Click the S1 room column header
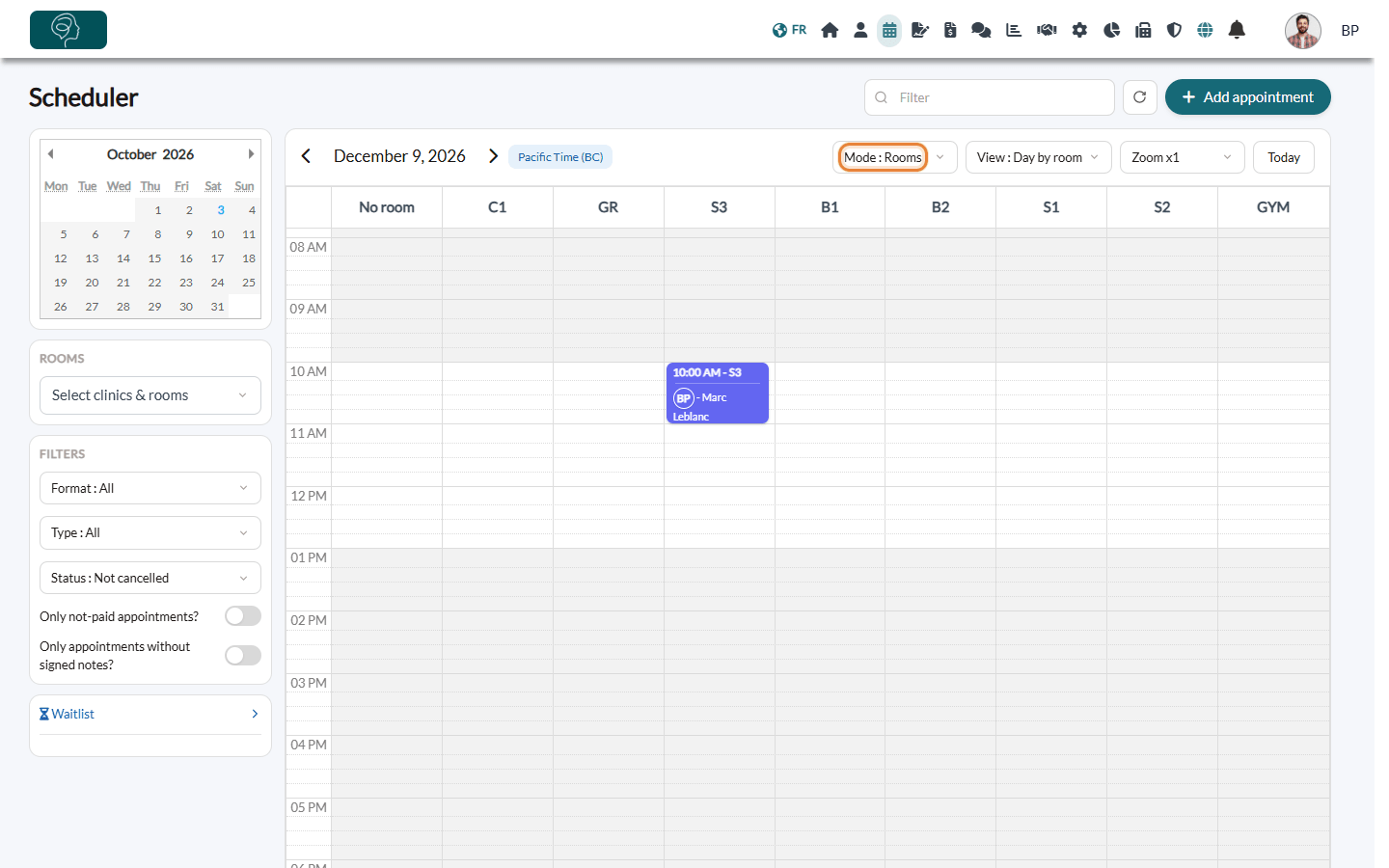Screen dimensions: 1389x868 click(1051, 207)
